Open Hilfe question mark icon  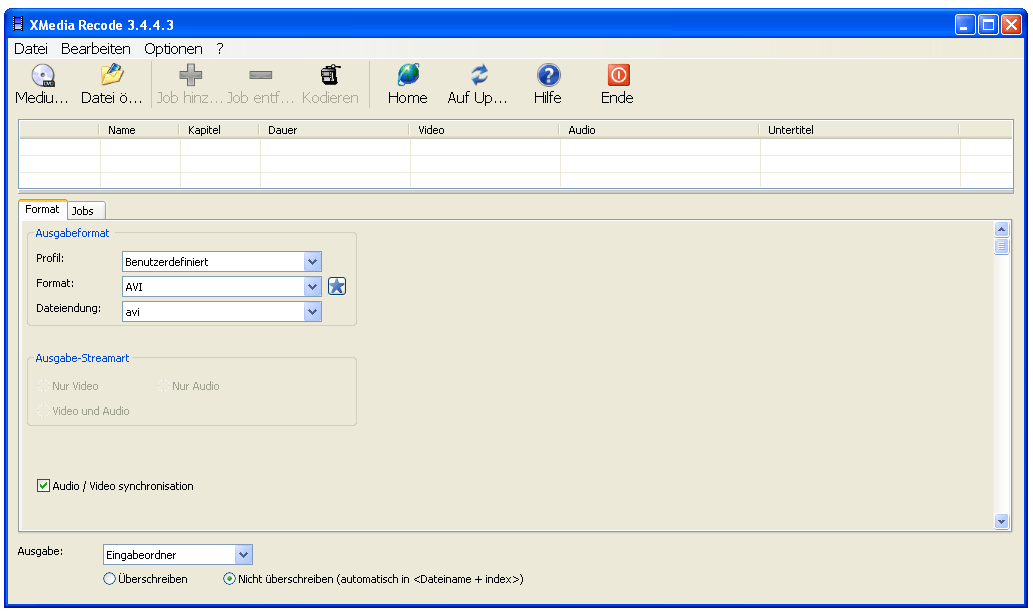[x=548, y=75]
